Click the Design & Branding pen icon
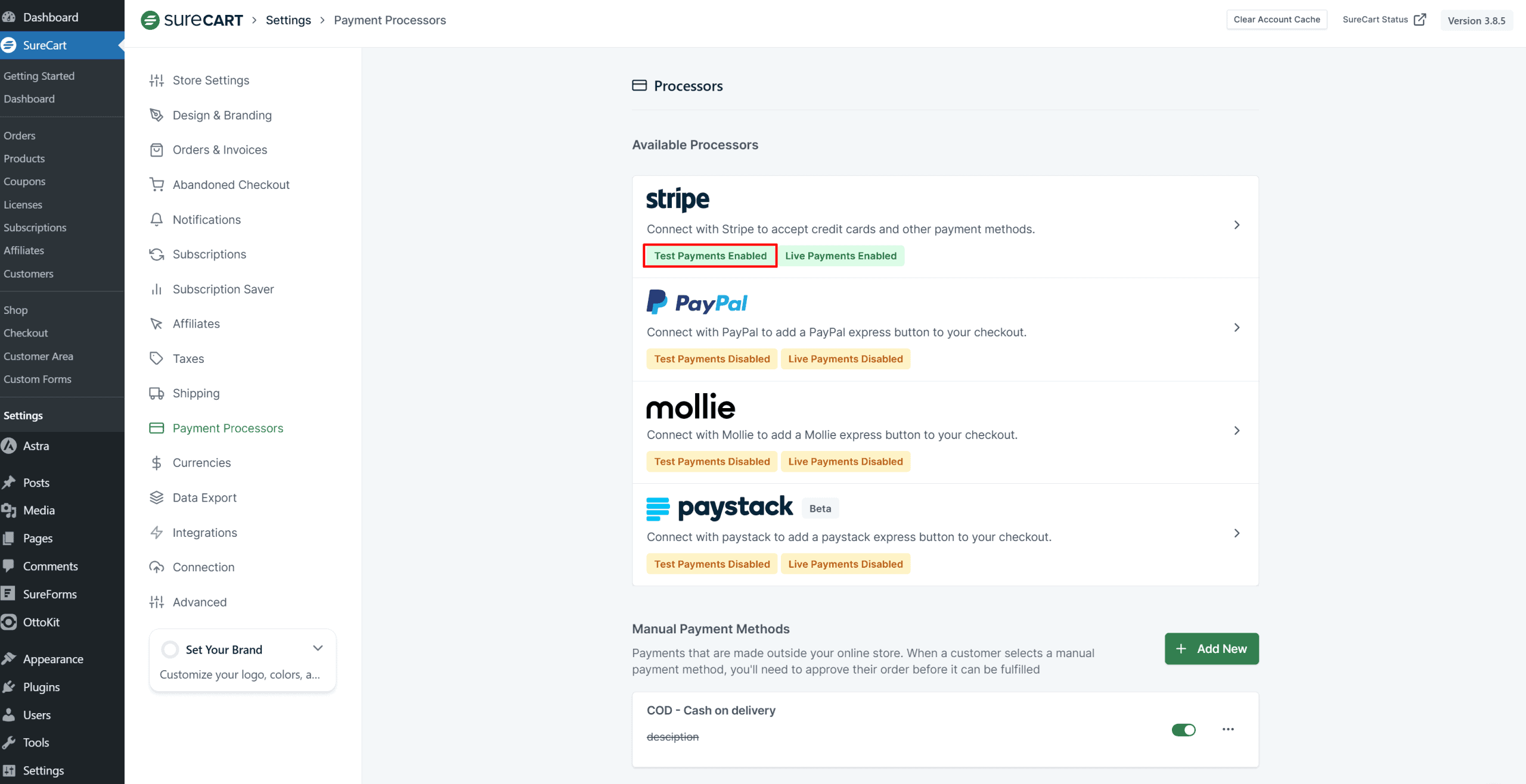 click(156, 115)
